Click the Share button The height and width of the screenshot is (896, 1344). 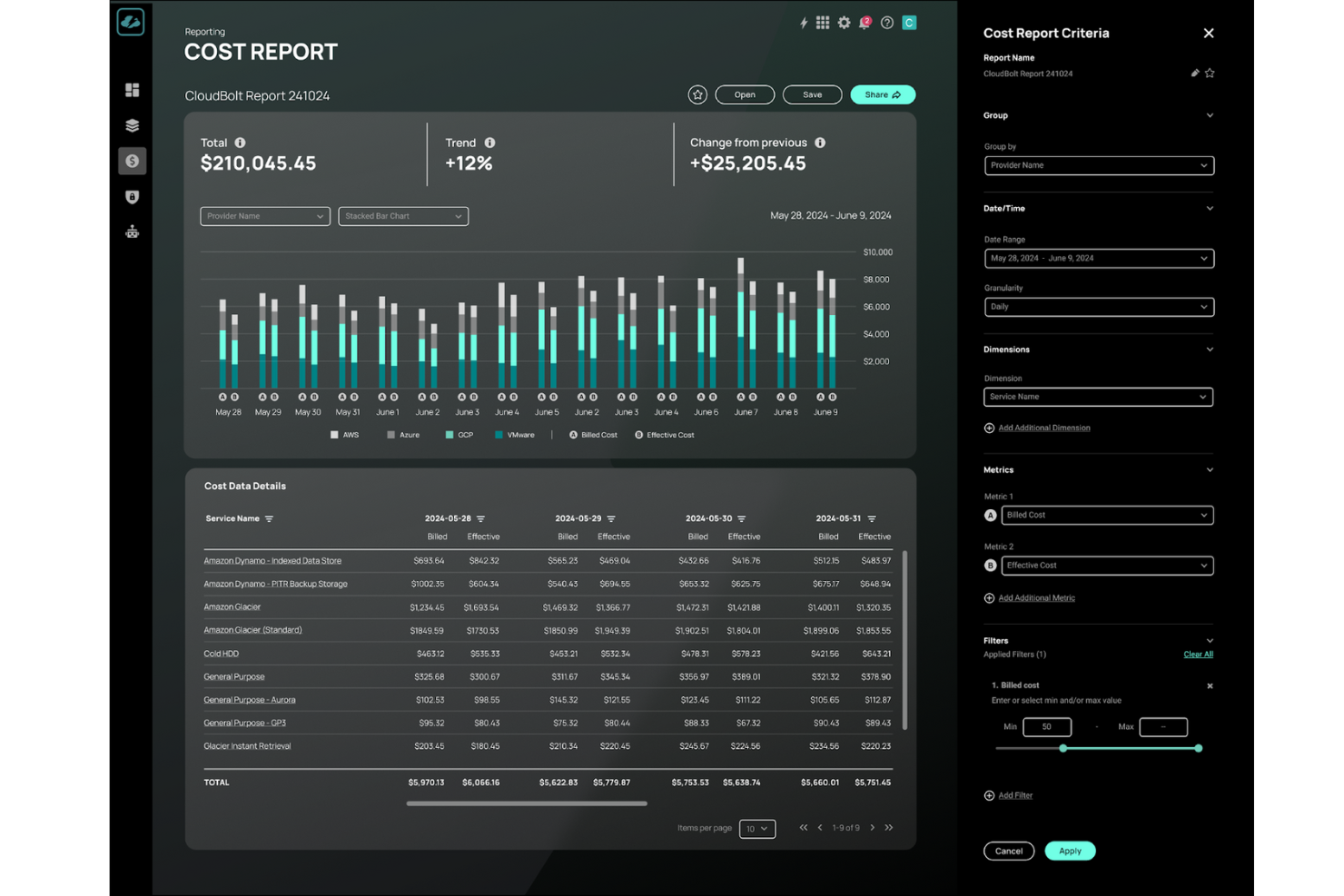tap(883, 94)
